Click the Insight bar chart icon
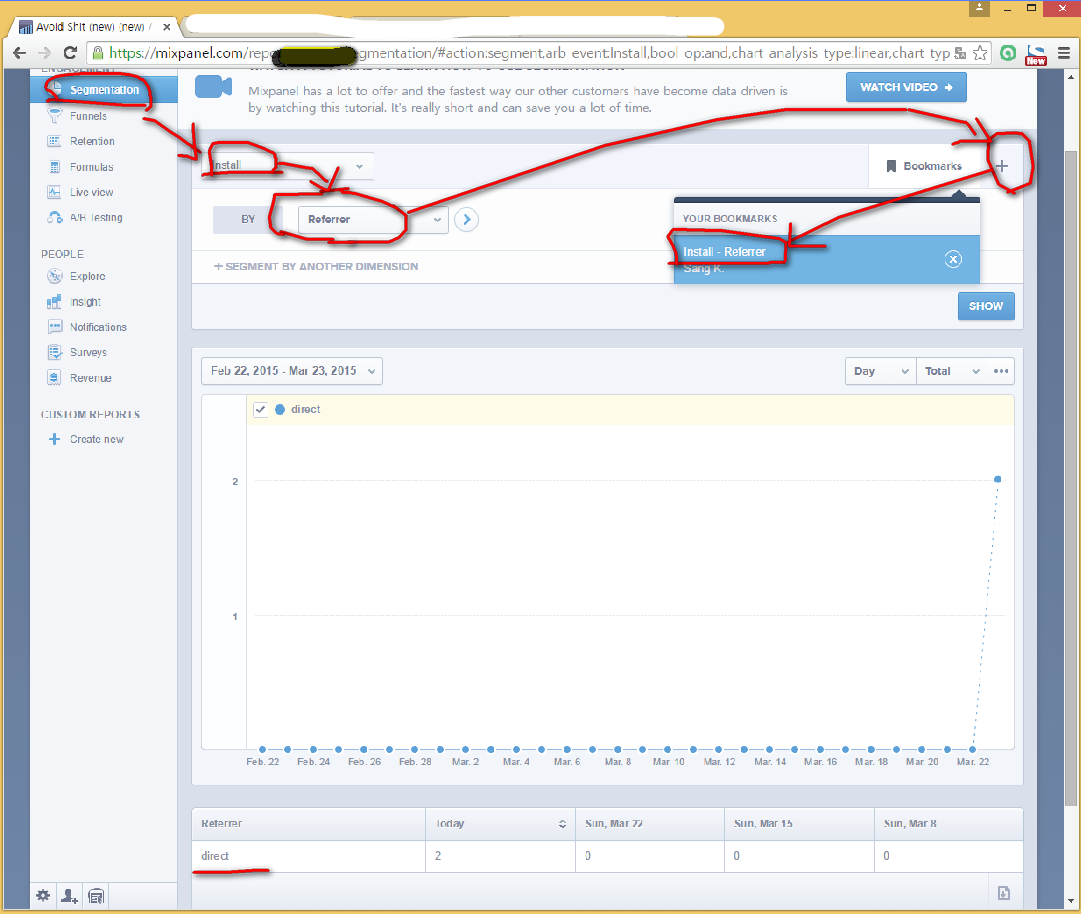The image size is (1081, 914). pyautogui.click(x=54, y=301)
